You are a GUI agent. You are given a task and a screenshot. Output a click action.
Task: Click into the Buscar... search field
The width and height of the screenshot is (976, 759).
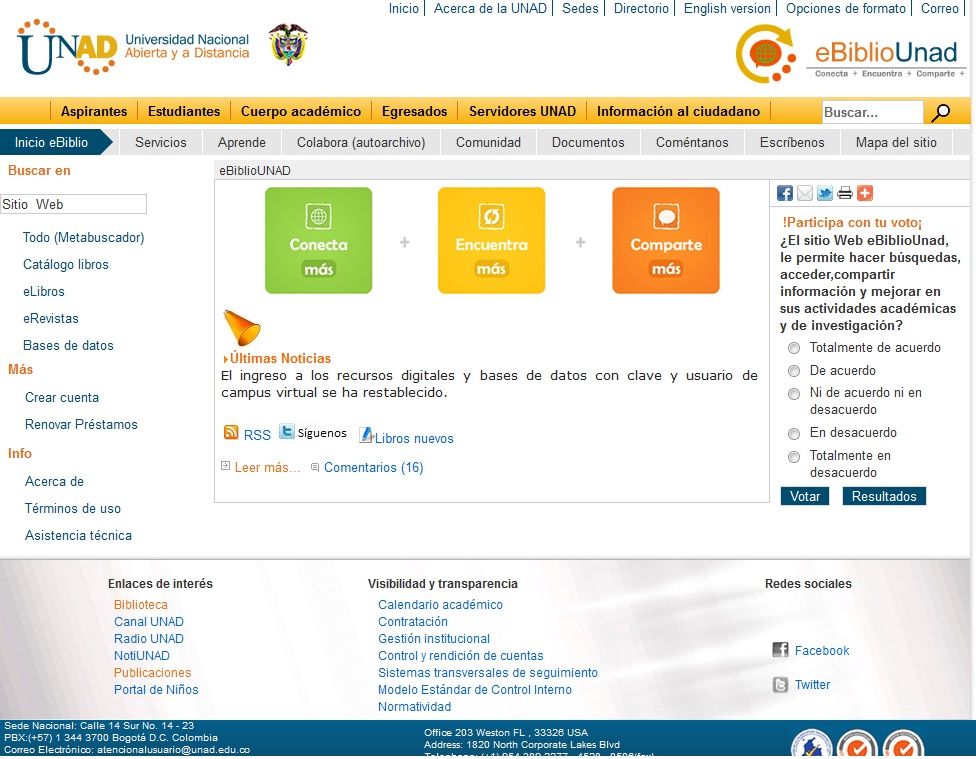pyautogui.click(x=872, y=113)
